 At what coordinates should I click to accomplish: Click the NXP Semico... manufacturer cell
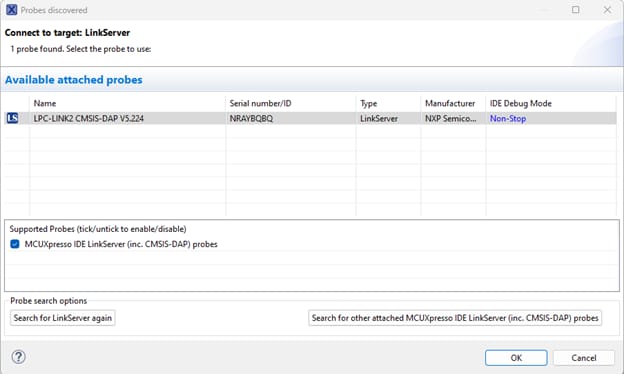(x=450, y=119)
